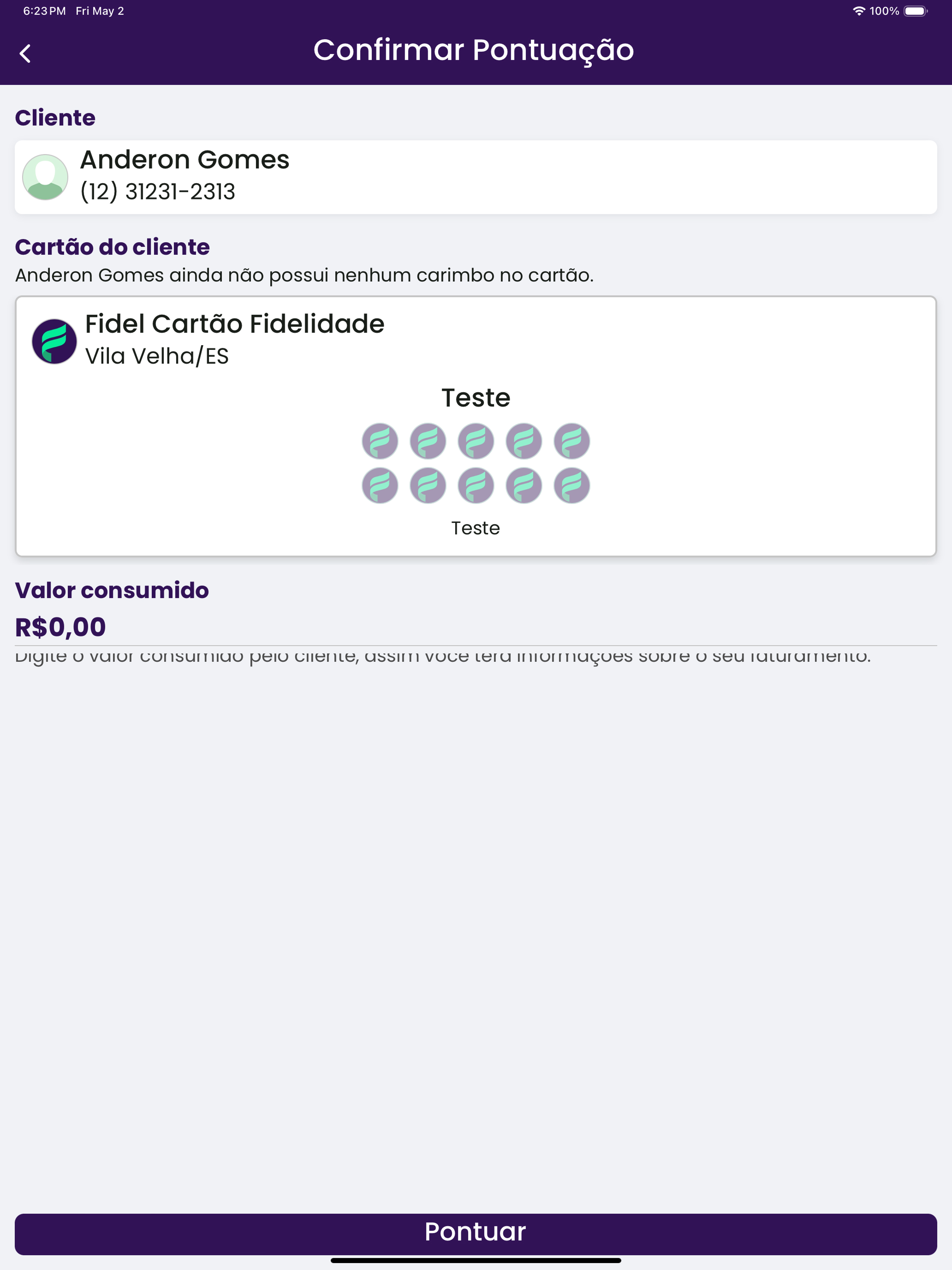Tap the Fidel Cartão Fidelidade logo
This screenshot has width=952, height=1270.
click(x=54, y=341)
